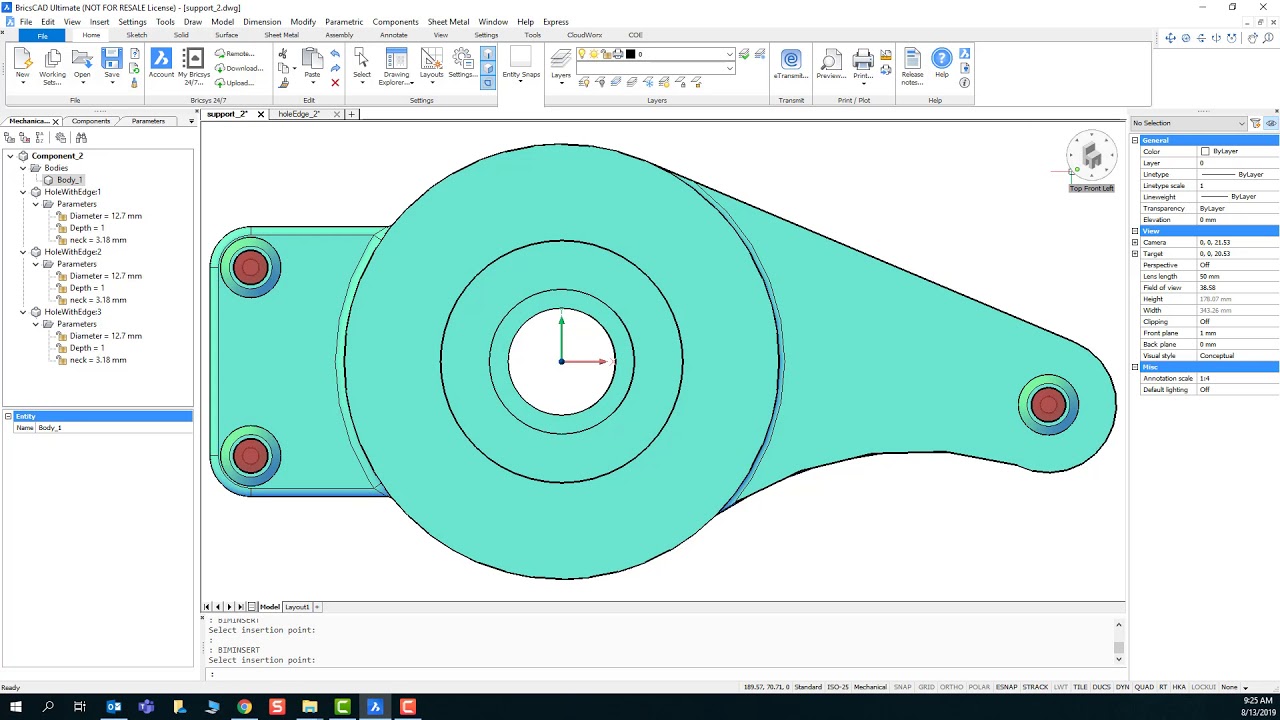Screen dimensions: 1280x720
Task: Open the Bricsys Account icon
Action: click(161, 60)
